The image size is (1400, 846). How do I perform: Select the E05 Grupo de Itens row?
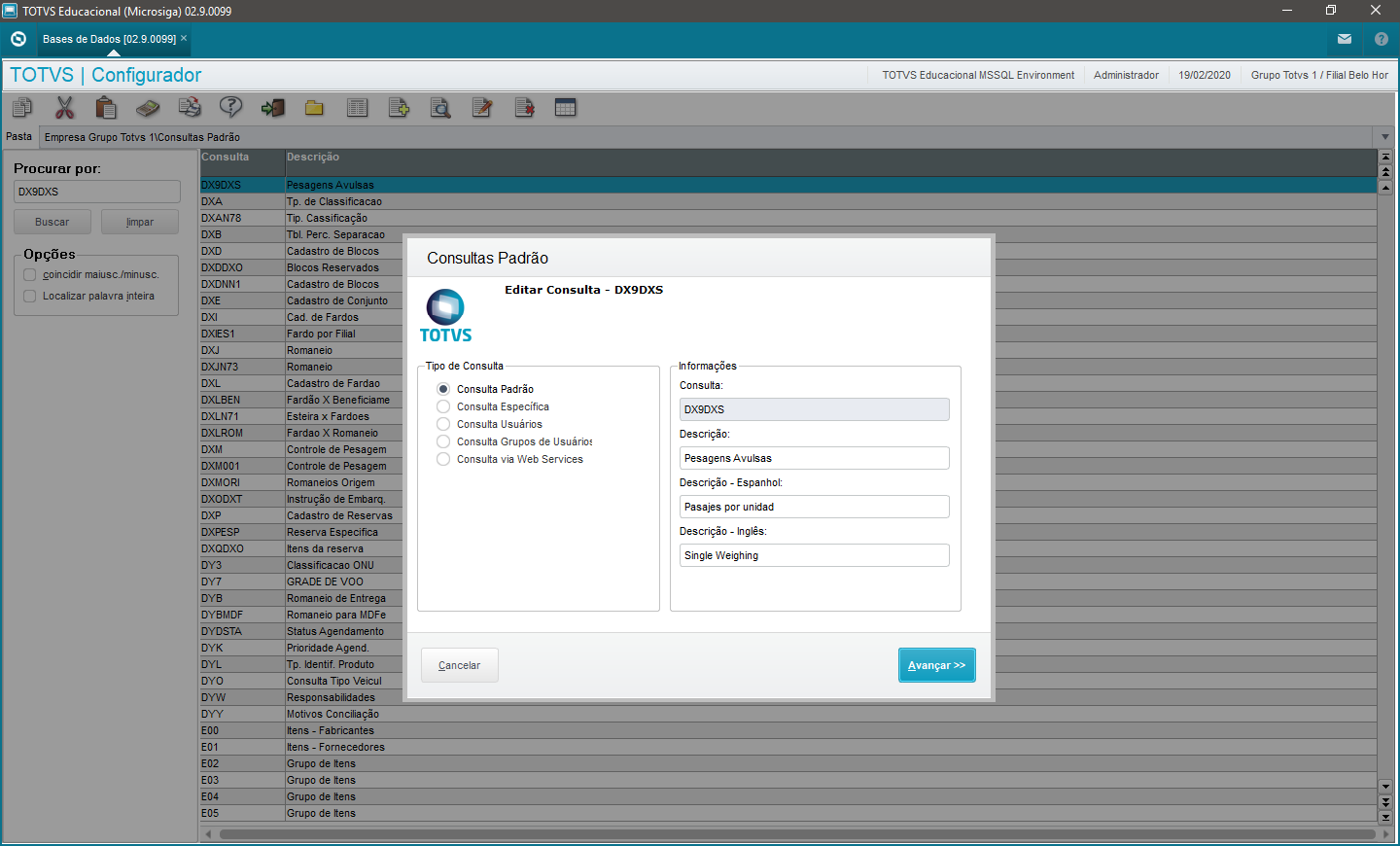[788, 813]
